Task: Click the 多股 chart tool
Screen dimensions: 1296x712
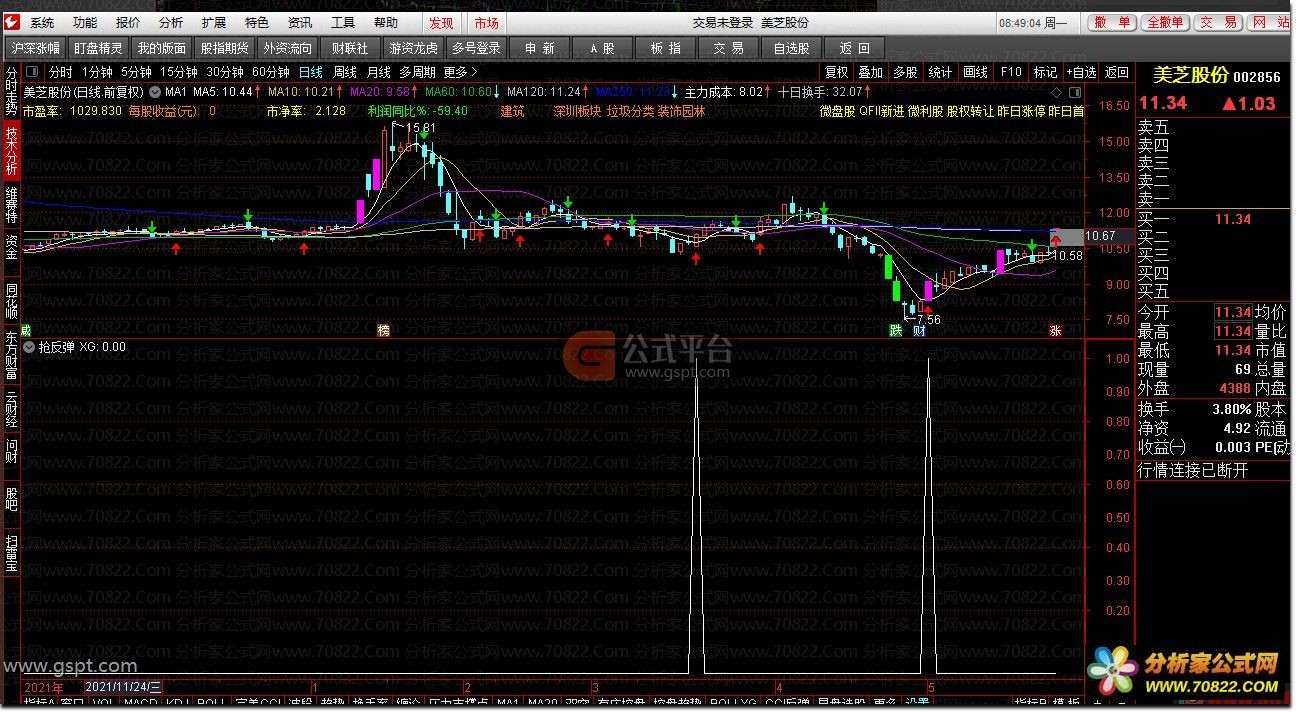Action: (906, 72)
